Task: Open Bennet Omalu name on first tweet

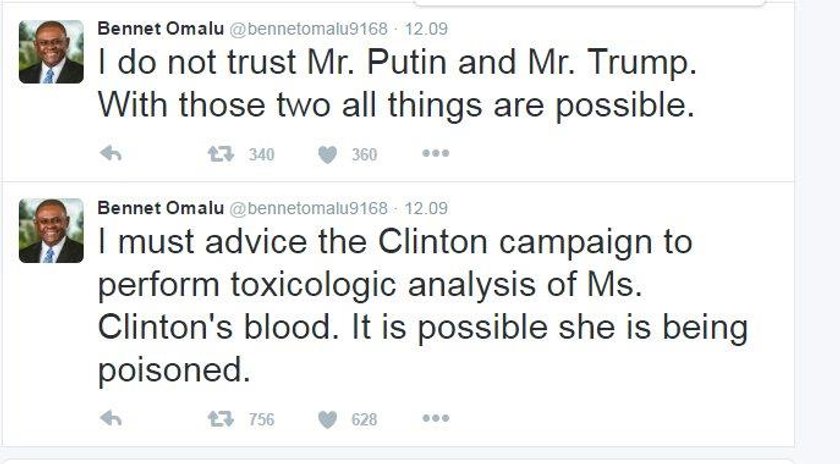Action: click(160, 28)
